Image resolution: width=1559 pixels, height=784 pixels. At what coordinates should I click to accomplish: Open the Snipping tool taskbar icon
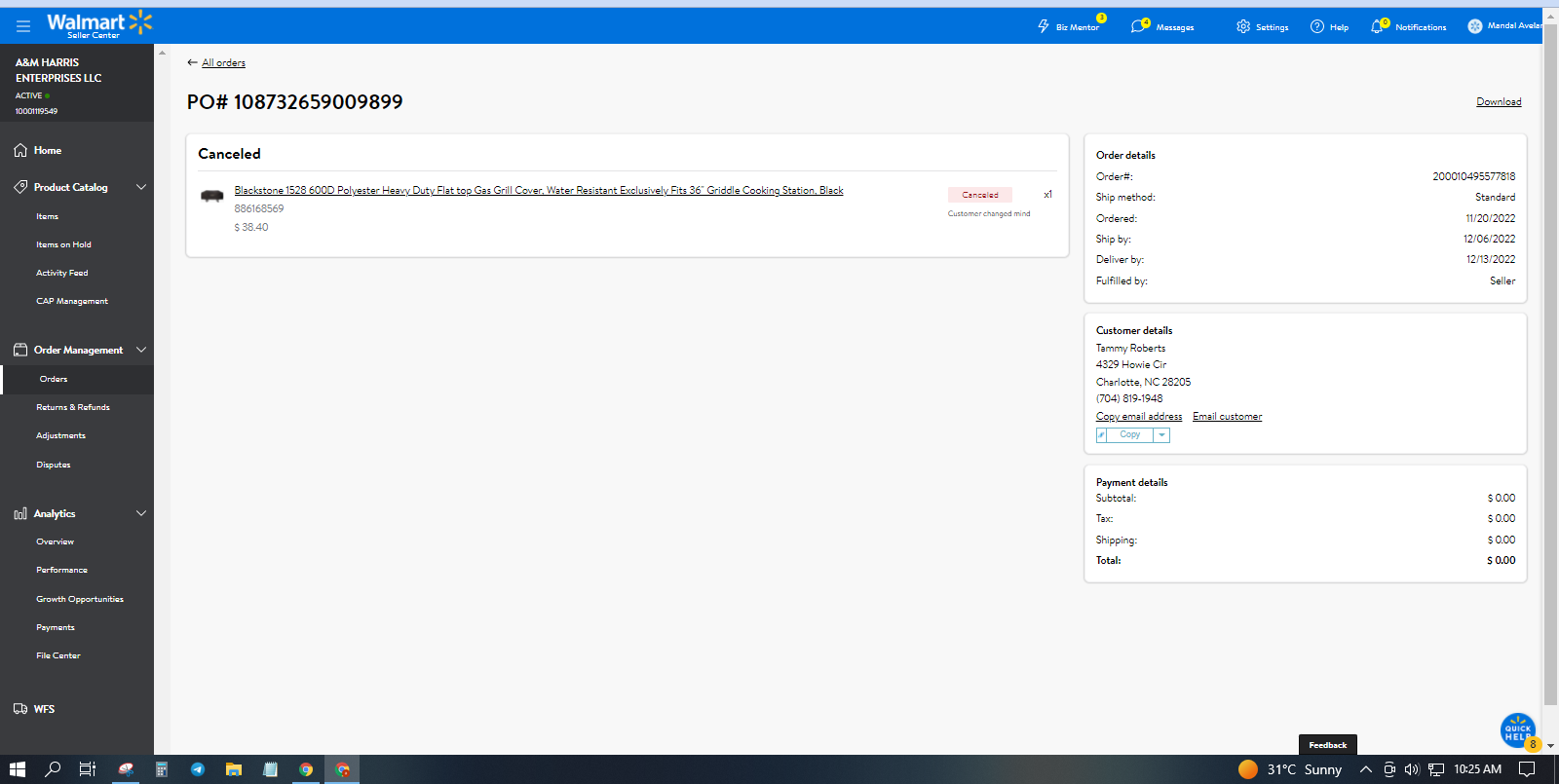[126, 769]
